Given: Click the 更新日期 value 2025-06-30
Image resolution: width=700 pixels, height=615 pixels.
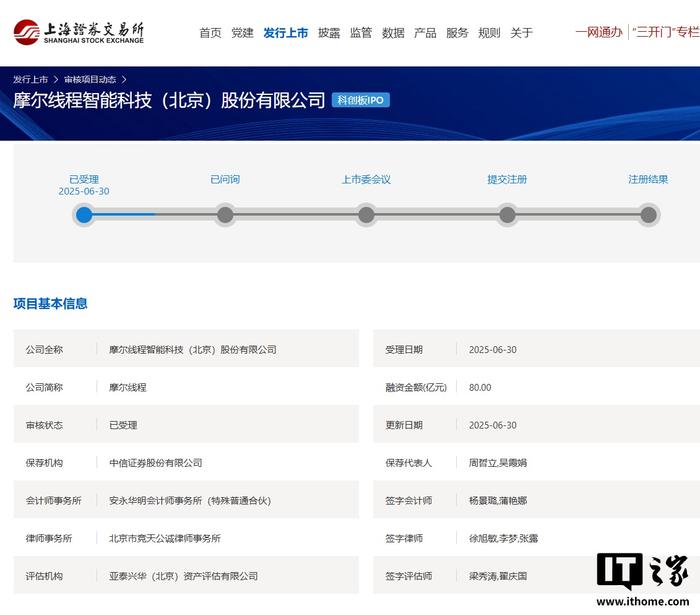Looking at the screenshot, I should pos(493,425).
